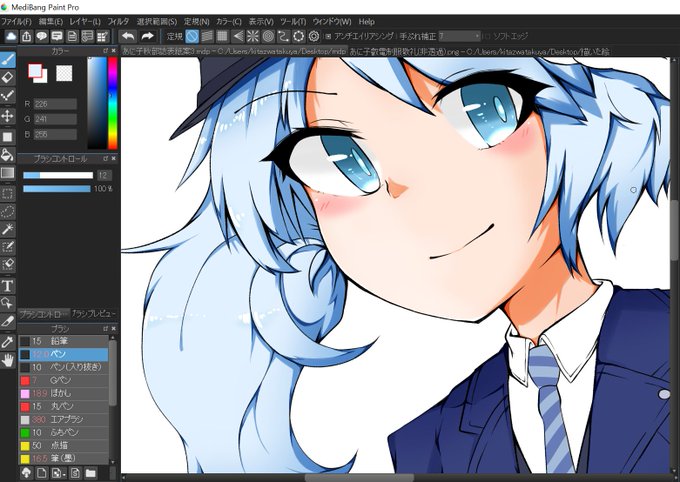
Task: Click the rainbow hue slider strip
Action: tap(113, 103)
